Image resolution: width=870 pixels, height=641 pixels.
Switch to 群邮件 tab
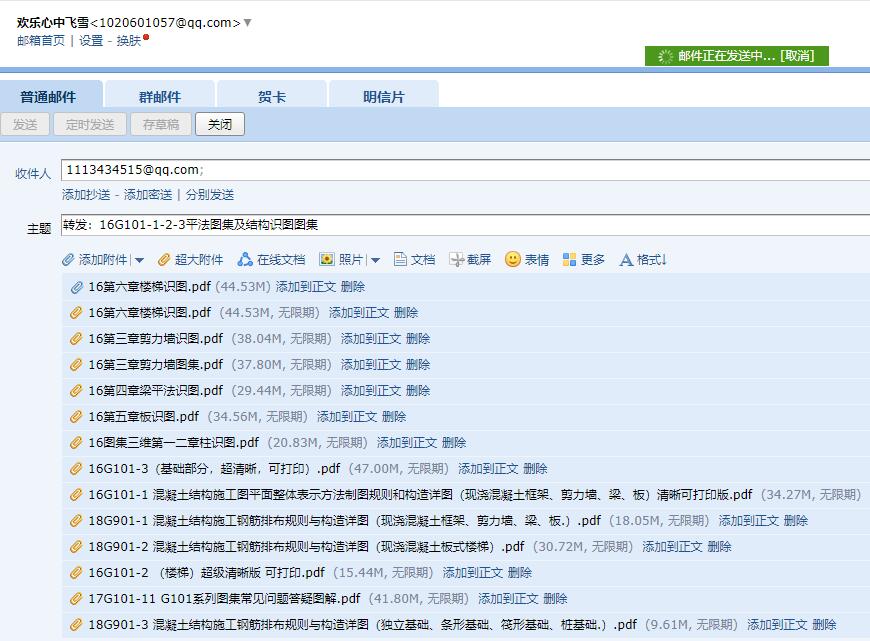[x=160, y=95]
